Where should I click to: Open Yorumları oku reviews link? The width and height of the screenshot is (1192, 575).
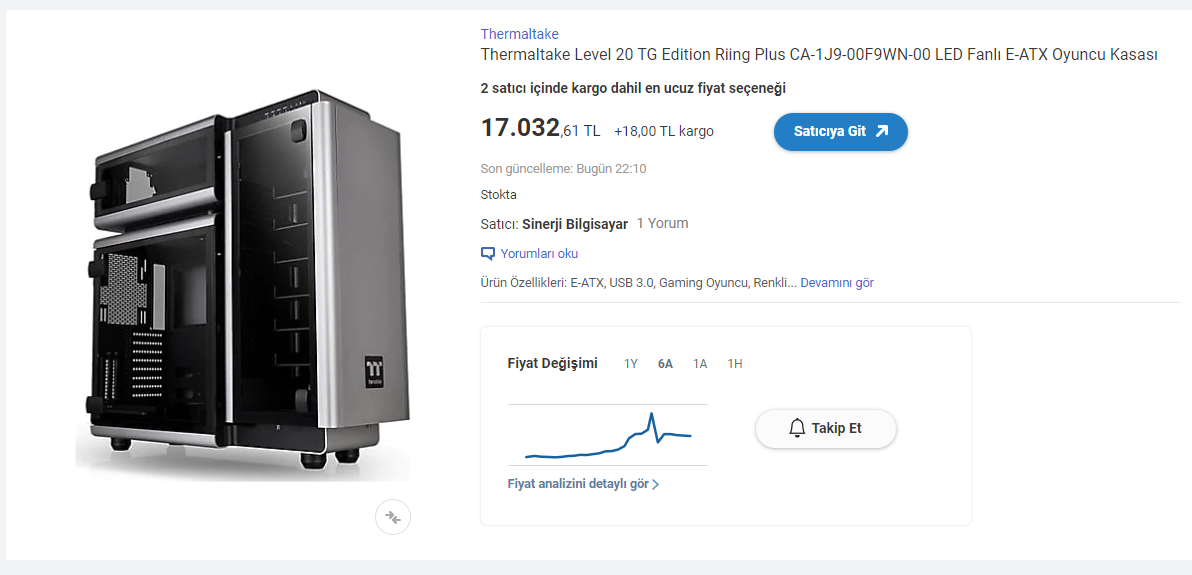coord(539,253)
